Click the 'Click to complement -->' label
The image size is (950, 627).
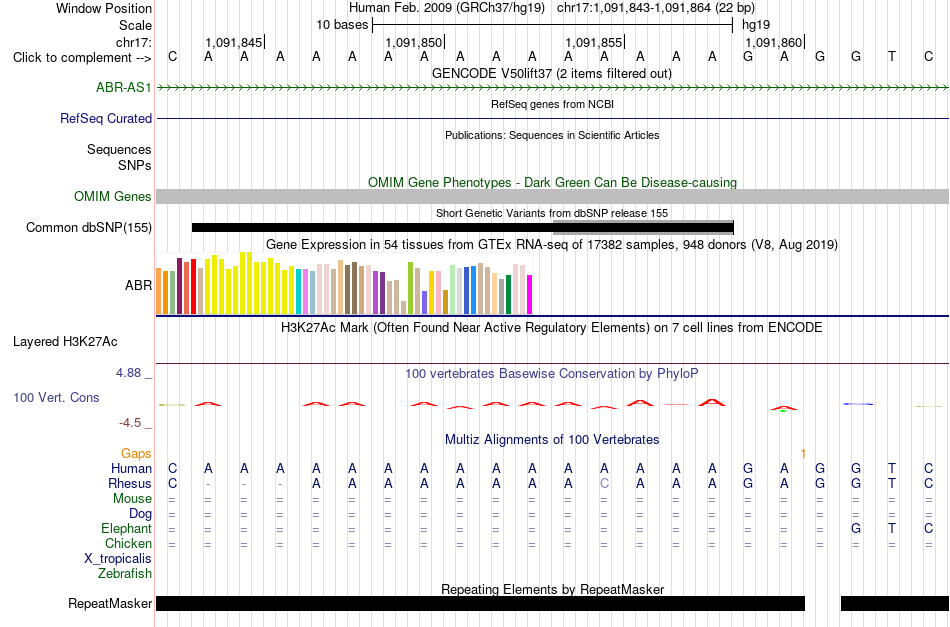click(82, 58)
